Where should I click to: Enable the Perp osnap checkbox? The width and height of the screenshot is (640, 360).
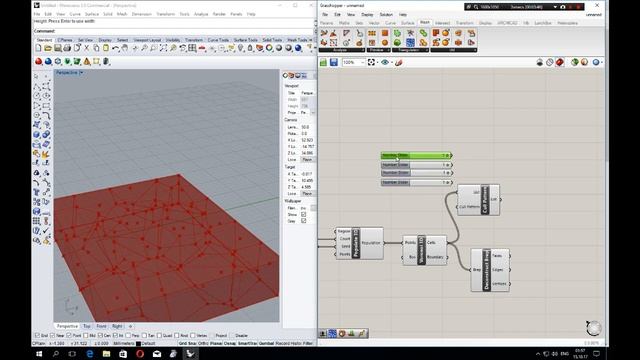coord(129,336)
